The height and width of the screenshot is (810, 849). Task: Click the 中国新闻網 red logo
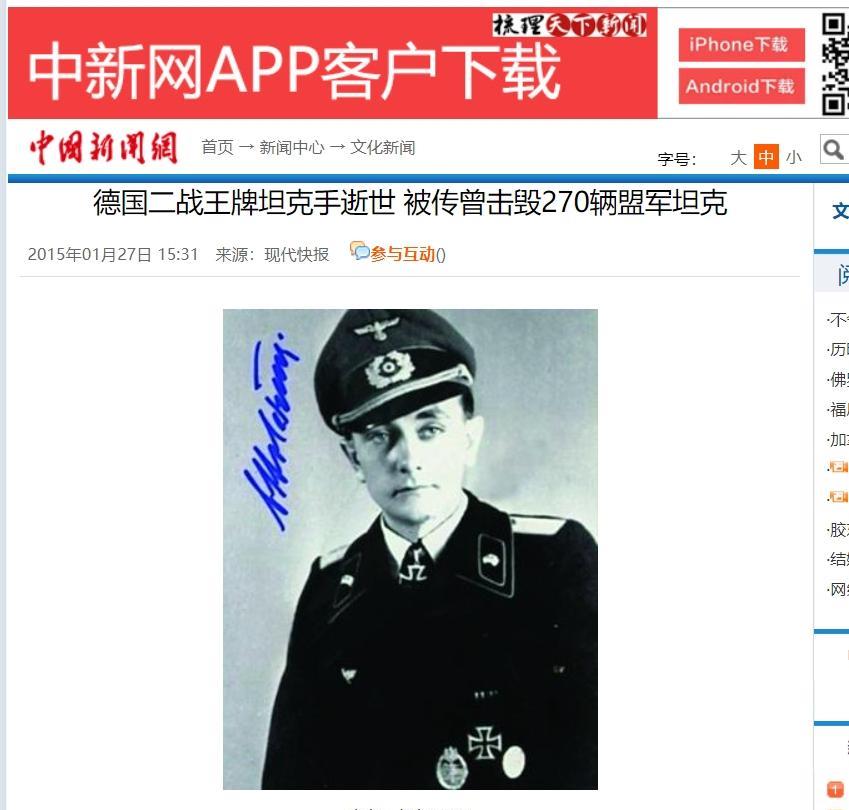click(x=104, y=147)
